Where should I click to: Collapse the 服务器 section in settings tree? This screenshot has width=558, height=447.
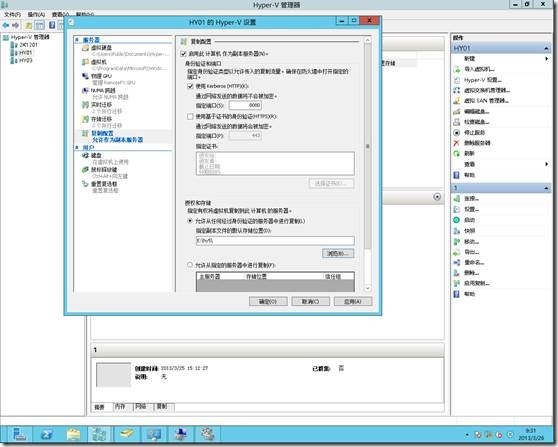click(x=77, y=40)
